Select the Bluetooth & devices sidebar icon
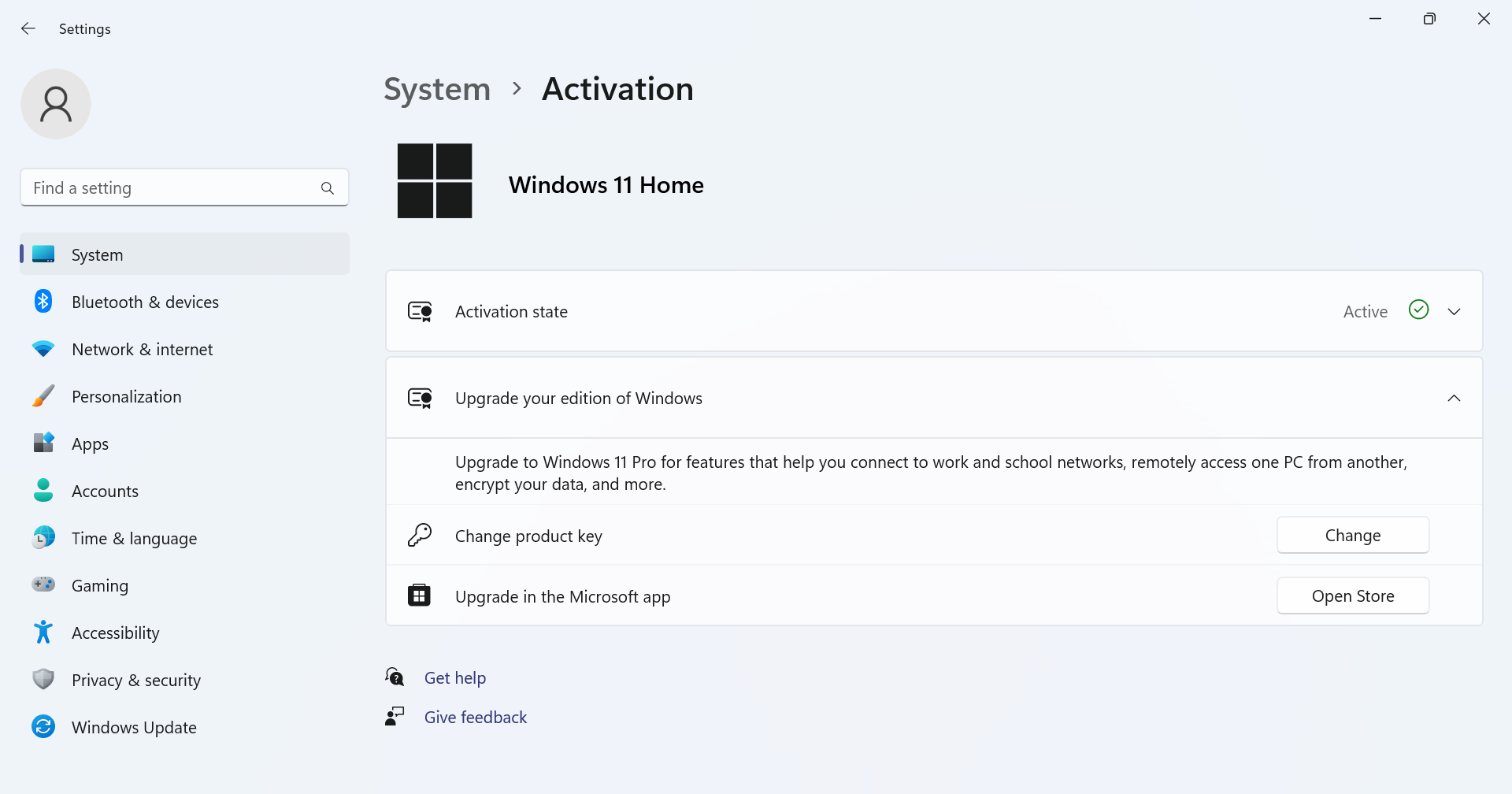This screenshot has width=1512, height=794. tap(43, 301)
